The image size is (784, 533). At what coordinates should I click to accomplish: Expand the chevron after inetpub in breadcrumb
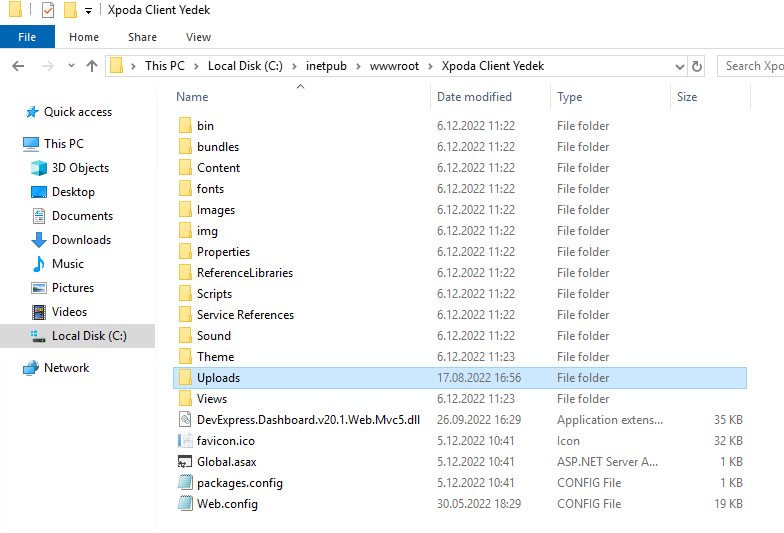pyautogui.click(x=358, y=66)
